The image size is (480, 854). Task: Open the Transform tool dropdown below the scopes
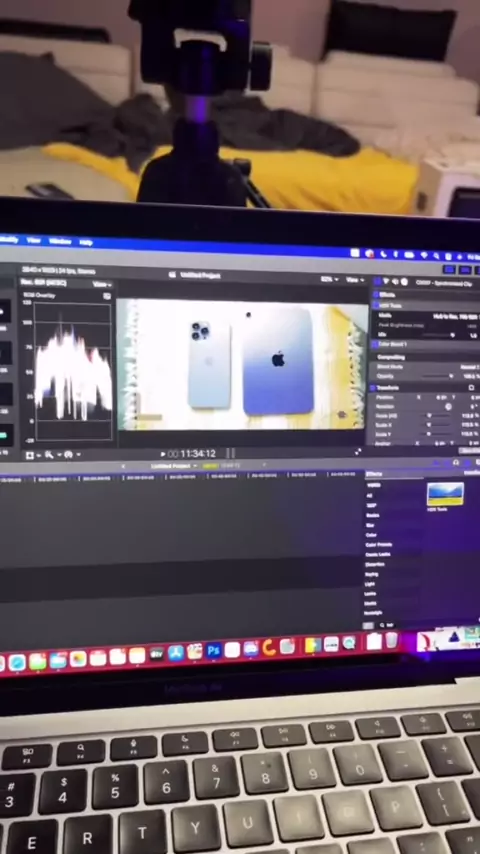pos(32,455)
